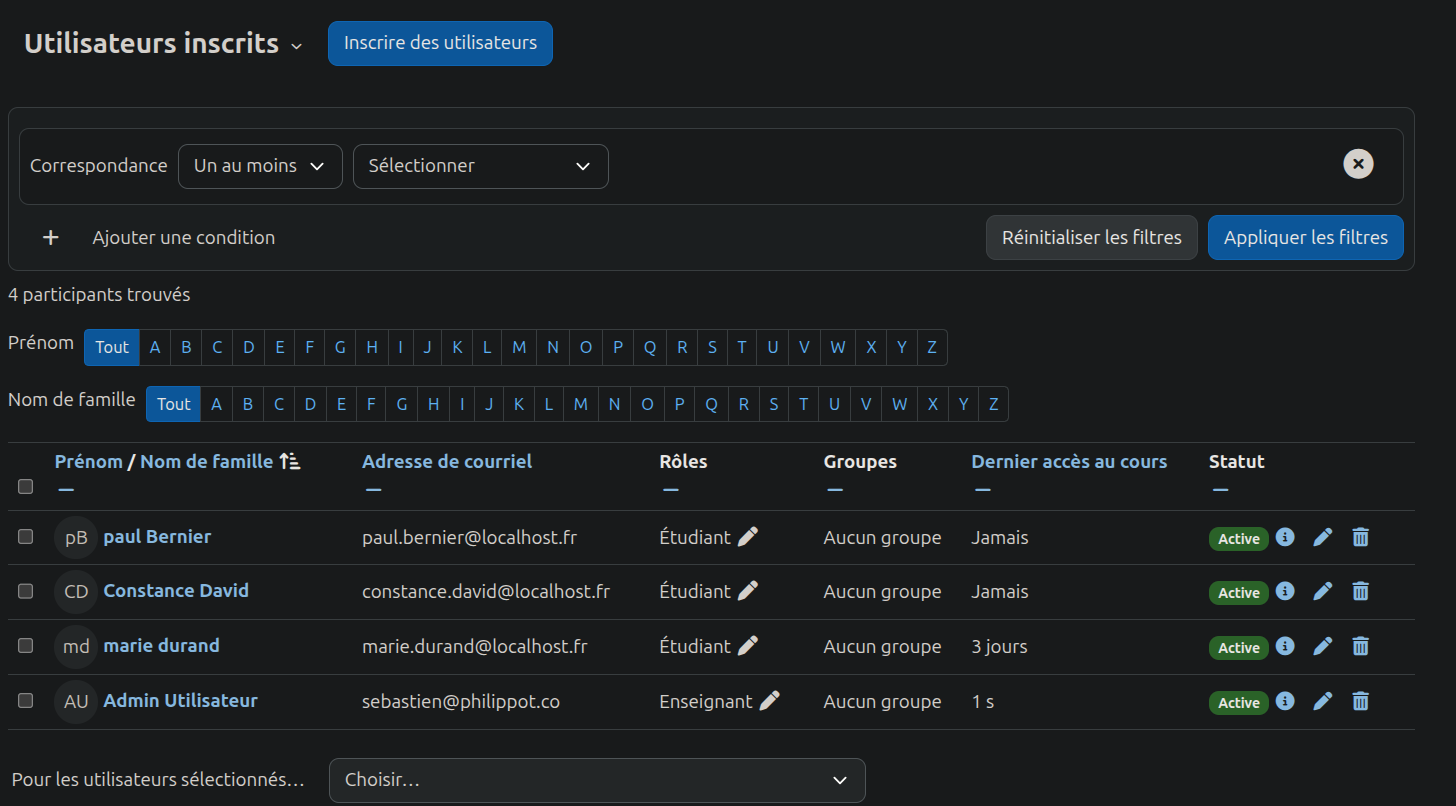Edit role pencil for paul Bernier
The height and width of the screenshot is (806, 1456).
748,537
